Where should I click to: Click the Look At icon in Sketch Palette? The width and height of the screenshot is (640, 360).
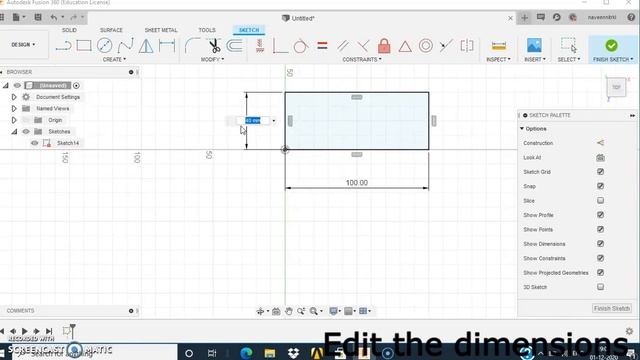[x=600, y=158]
